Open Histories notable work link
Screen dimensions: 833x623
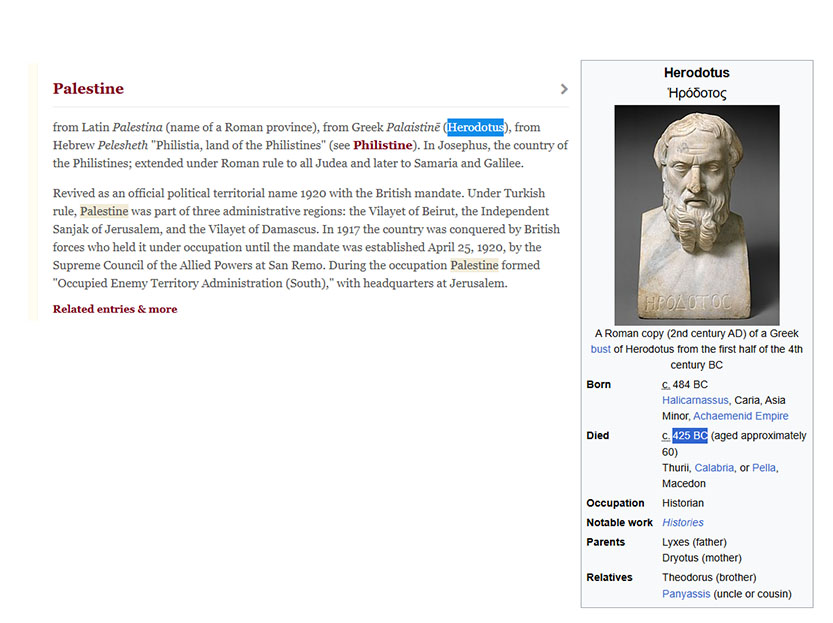pyautogui.click(x=683, y=523)
